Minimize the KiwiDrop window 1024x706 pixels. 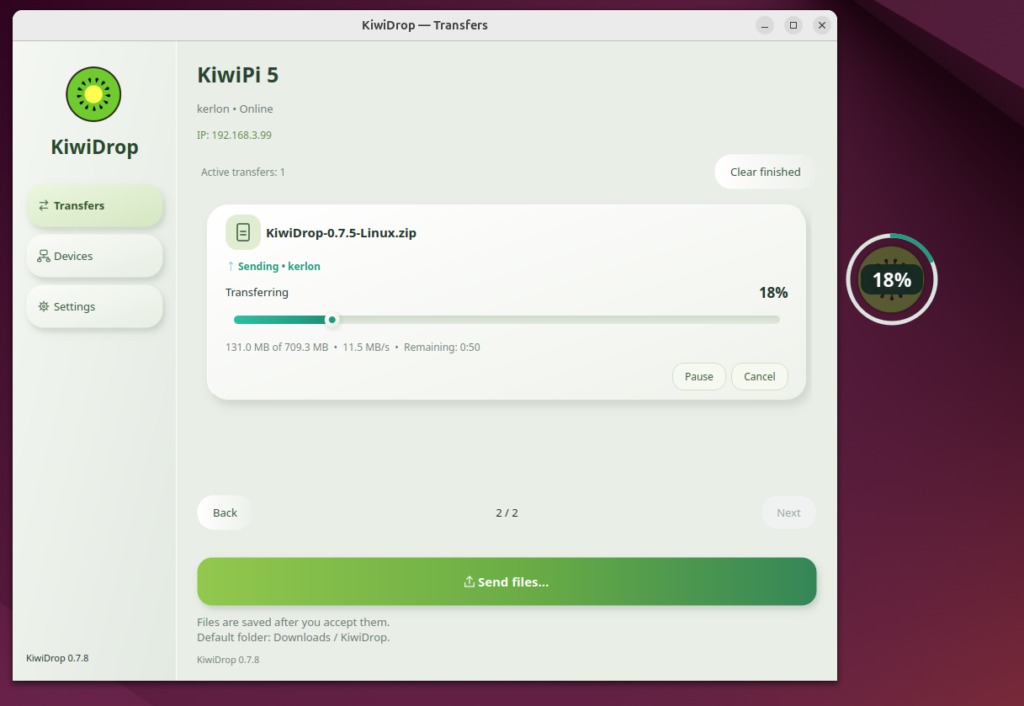pyautogui.click(x=765, y=25)
